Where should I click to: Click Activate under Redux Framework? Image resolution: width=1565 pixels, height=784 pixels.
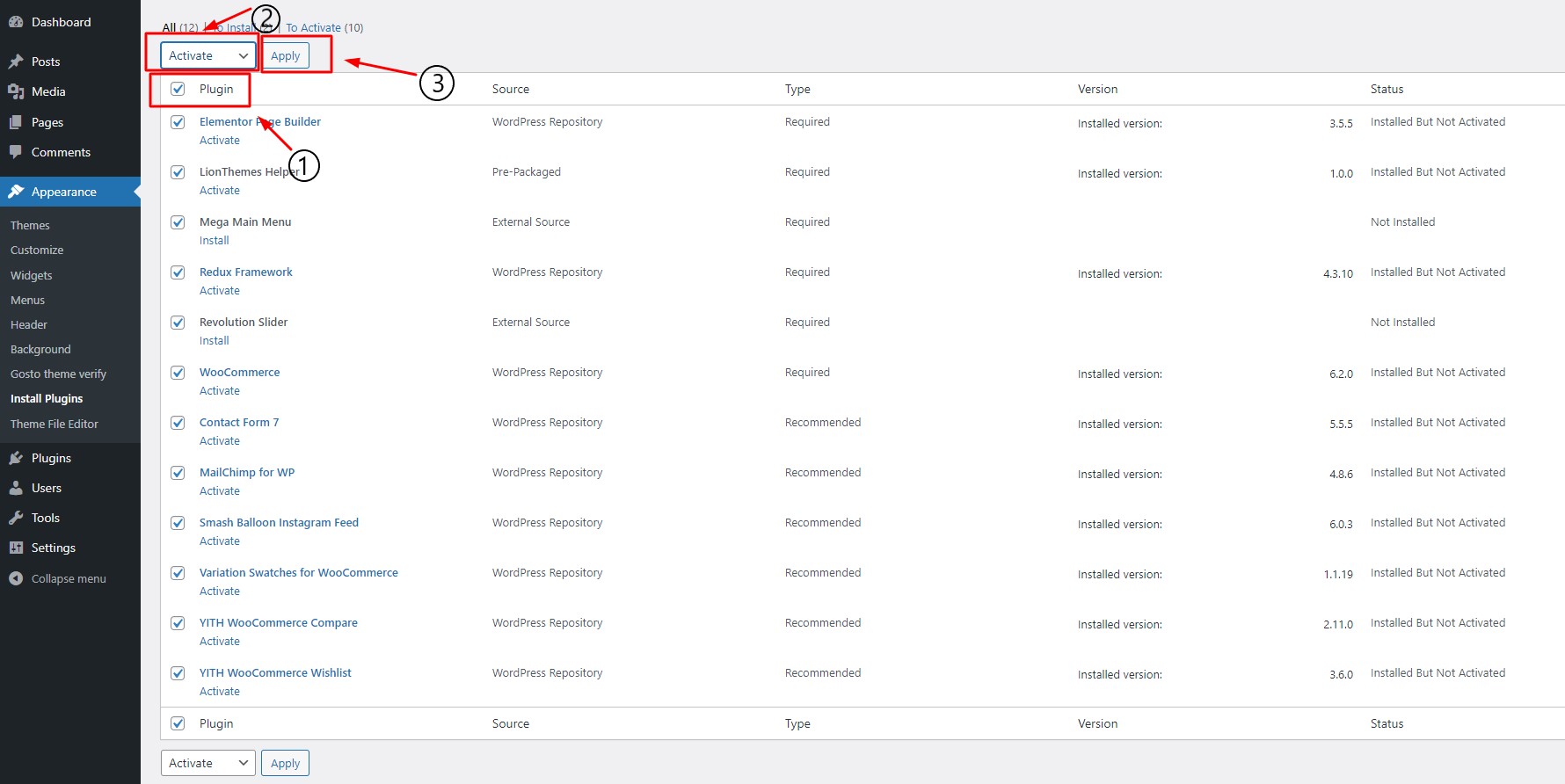tap(220, 290)
